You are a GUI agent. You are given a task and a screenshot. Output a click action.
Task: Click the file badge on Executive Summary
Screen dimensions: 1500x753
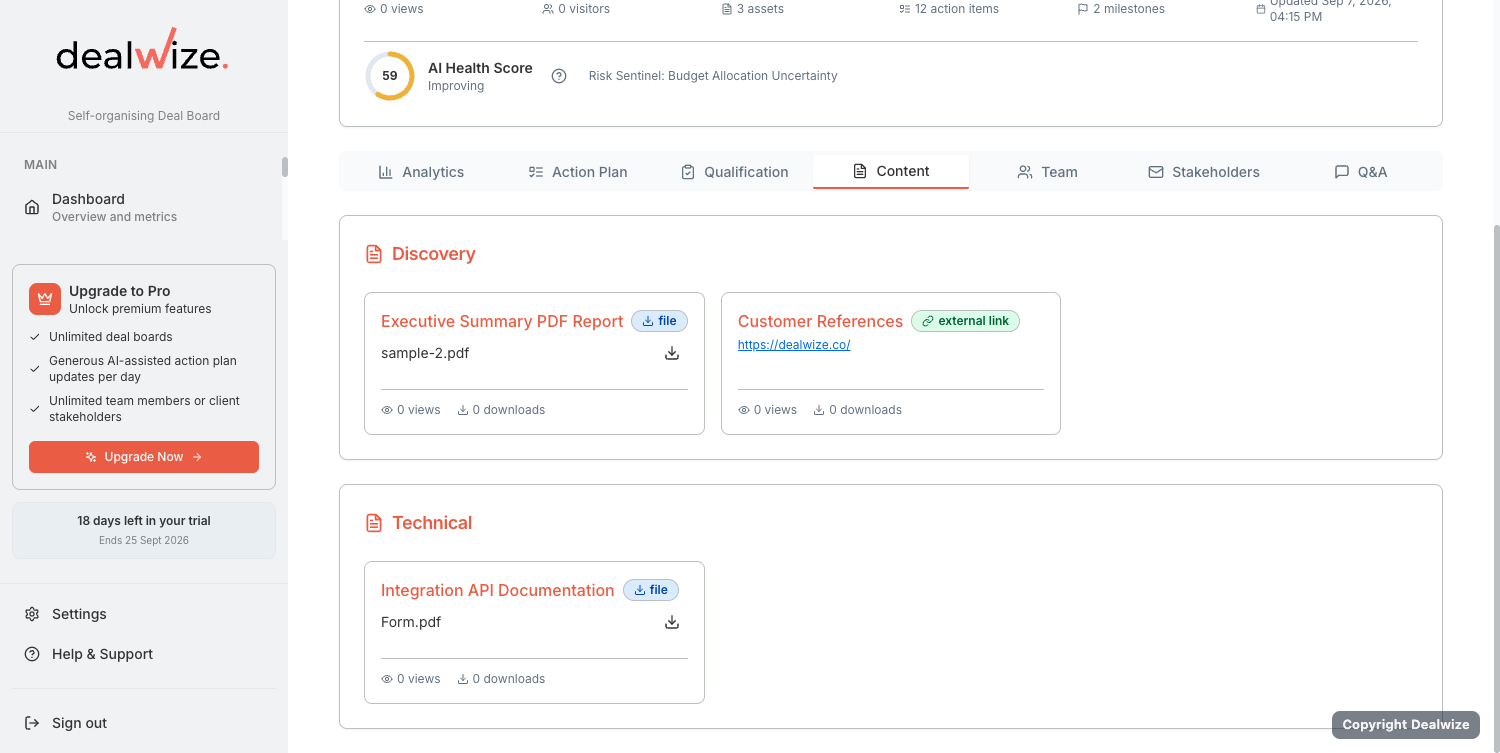tap(659, 321)
